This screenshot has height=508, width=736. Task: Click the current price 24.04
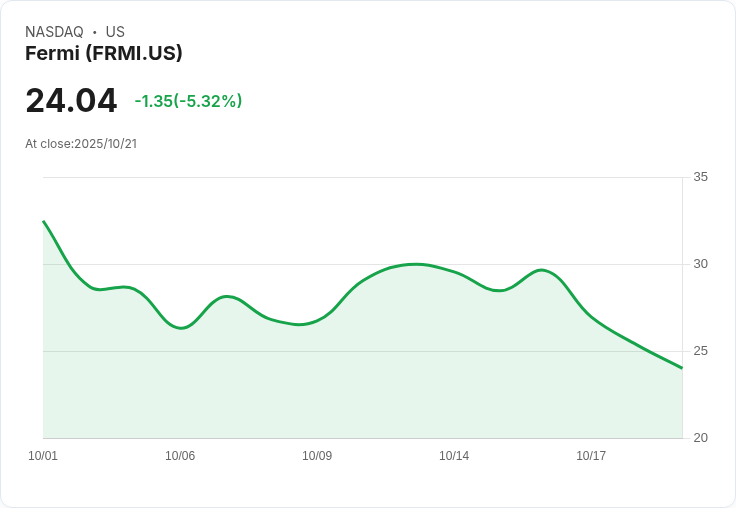(71, 101)
